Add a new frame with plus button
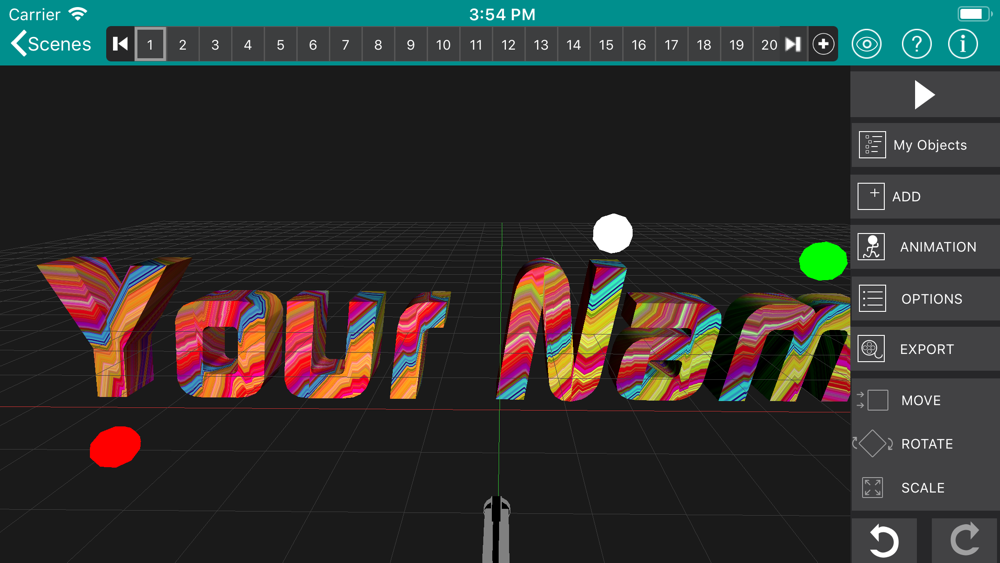Viewport: 1000px width, 563px height. point(823,44)
